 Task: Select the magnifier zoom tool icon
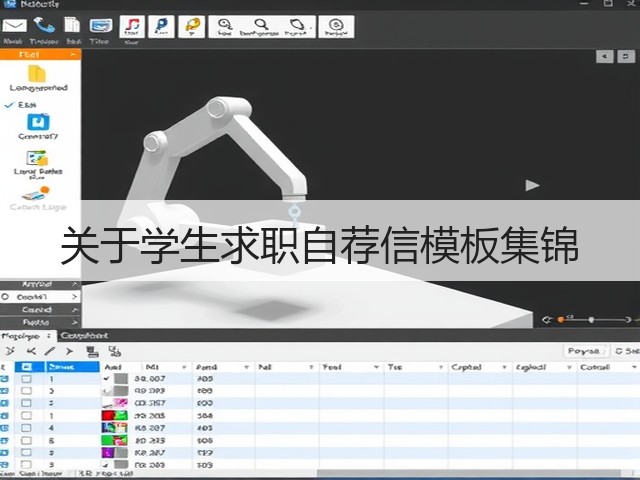click(262, 24)
